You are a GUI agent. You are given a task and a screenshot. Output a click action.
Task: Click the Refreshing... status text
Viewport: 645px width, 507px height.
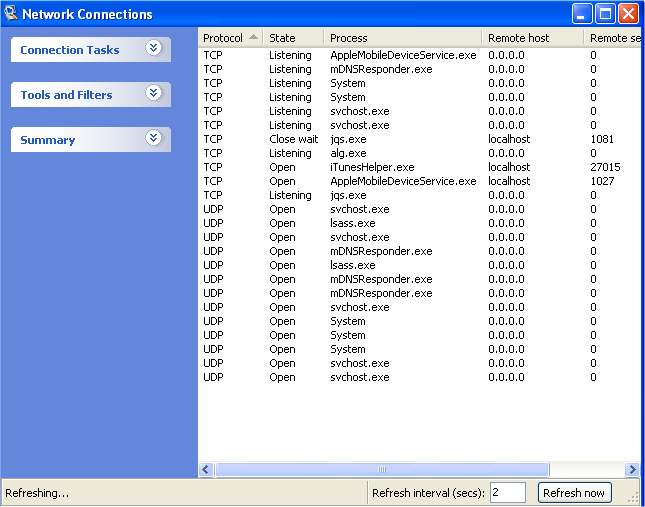37,493
